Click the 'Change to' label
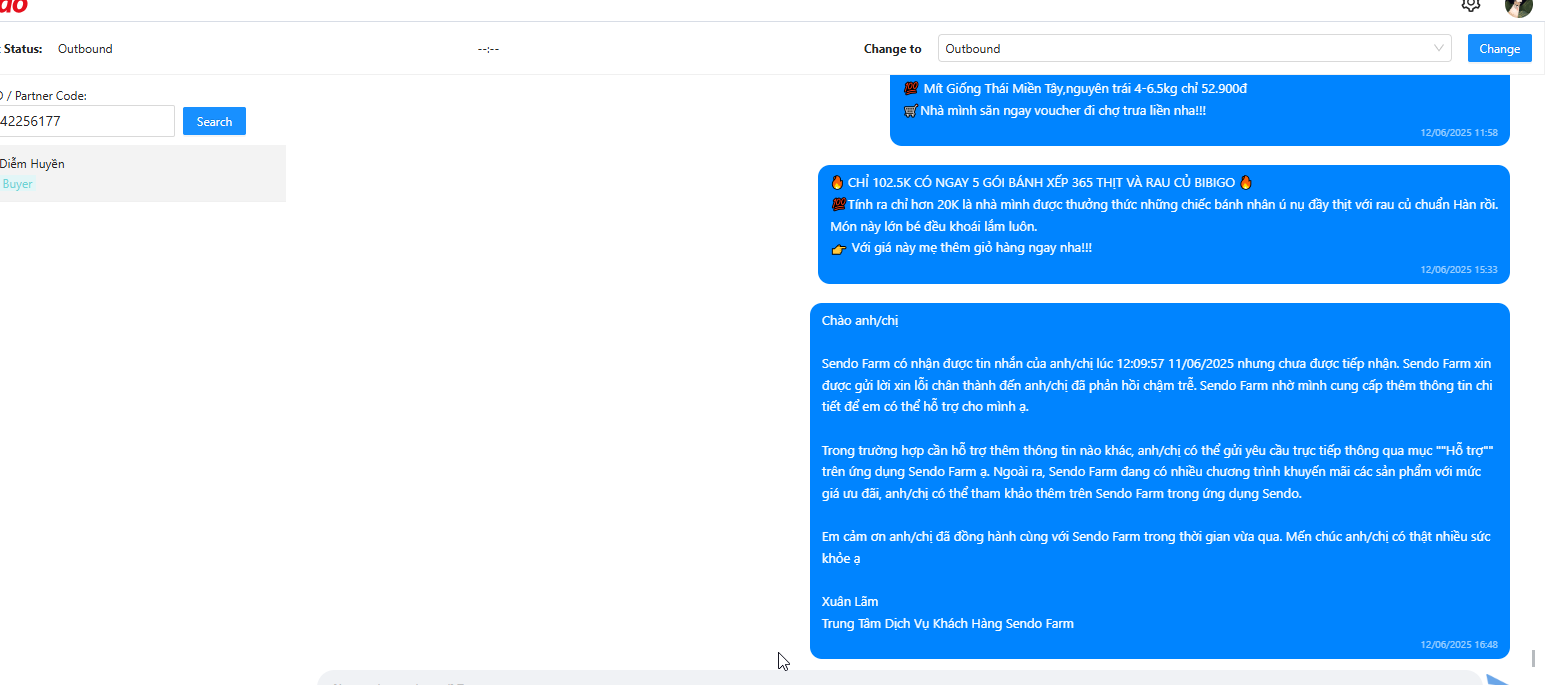 click(892, 48)
